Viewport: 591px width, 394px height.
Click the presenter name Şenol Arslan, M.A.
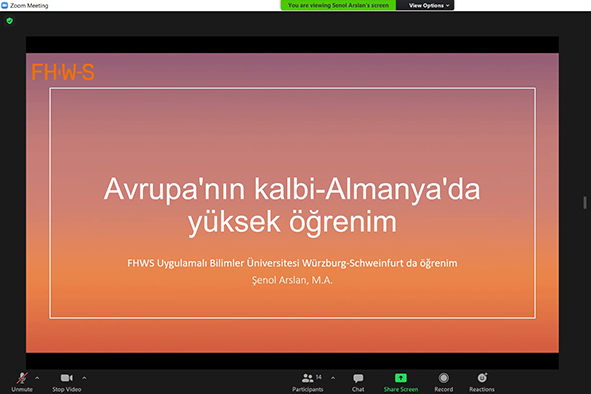[x=292, y=280]
